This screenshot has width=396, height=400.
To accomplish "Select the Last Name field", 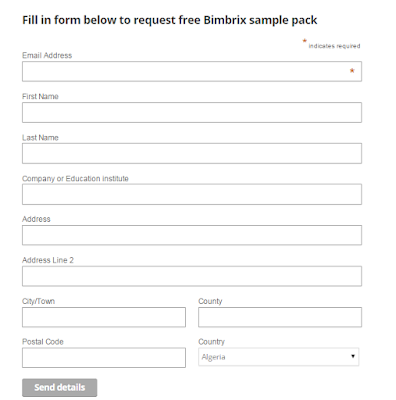I will coord(192,153).
